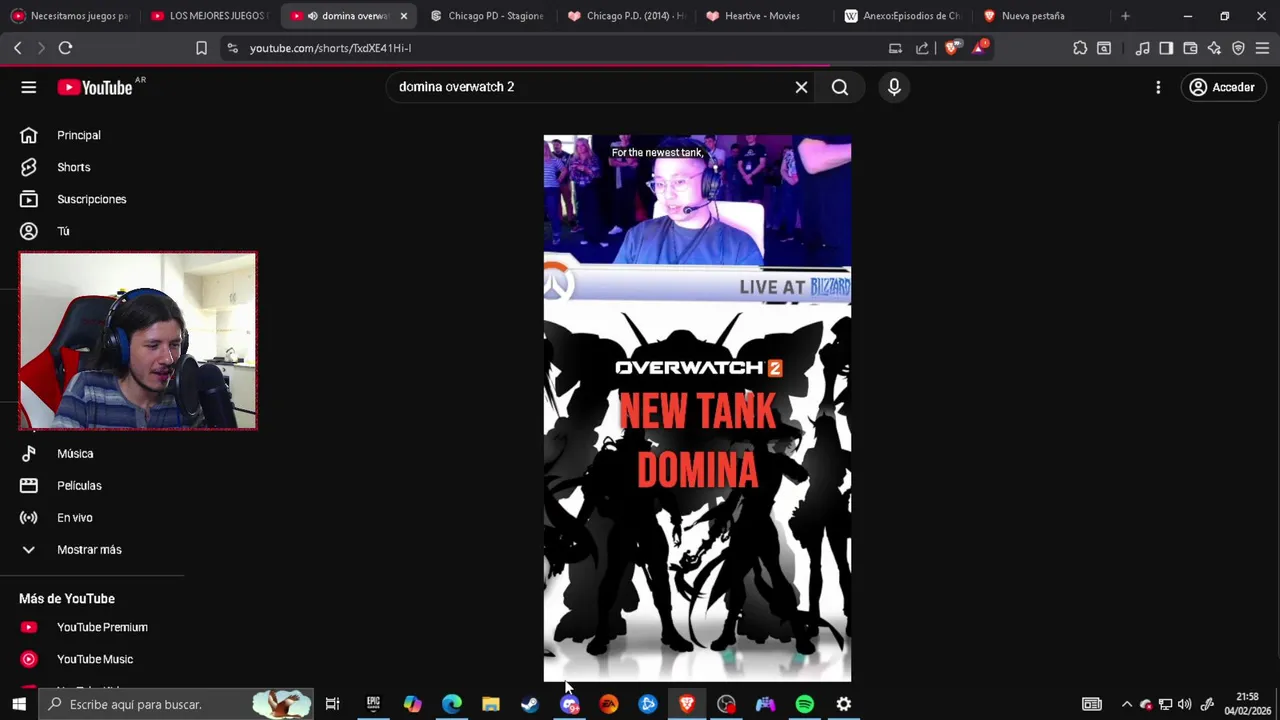View site information icon
1280x720 pixels.
coord(233,48)
